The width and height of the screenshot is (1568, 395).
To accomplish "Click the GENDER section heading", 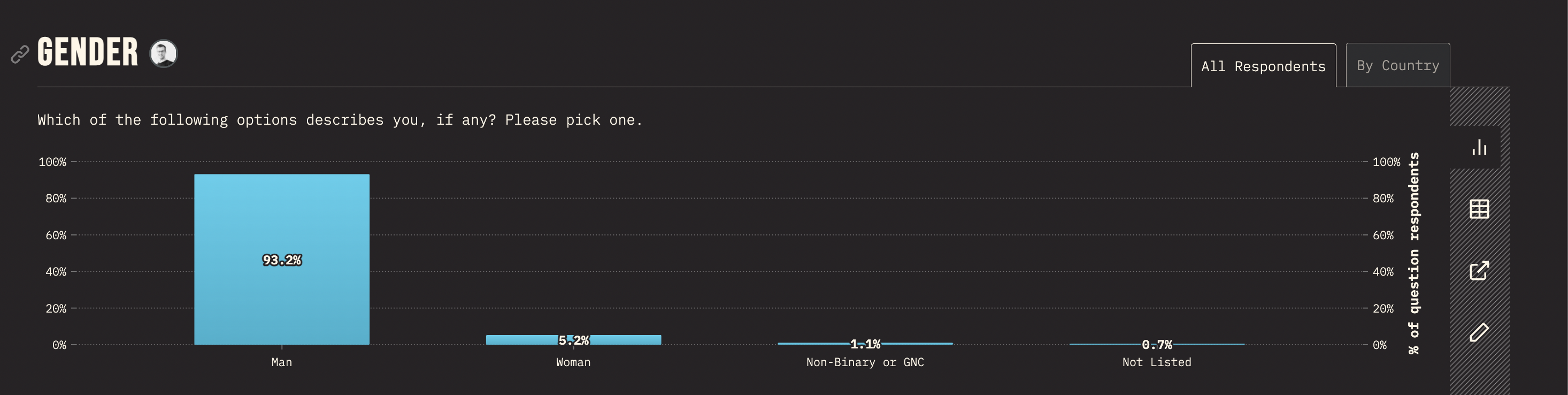I will [x=88, y=52].
